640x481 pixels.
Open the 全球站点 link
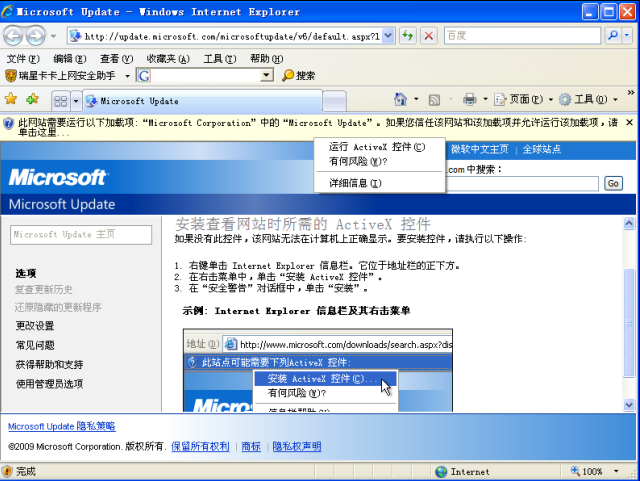(542, 149)
